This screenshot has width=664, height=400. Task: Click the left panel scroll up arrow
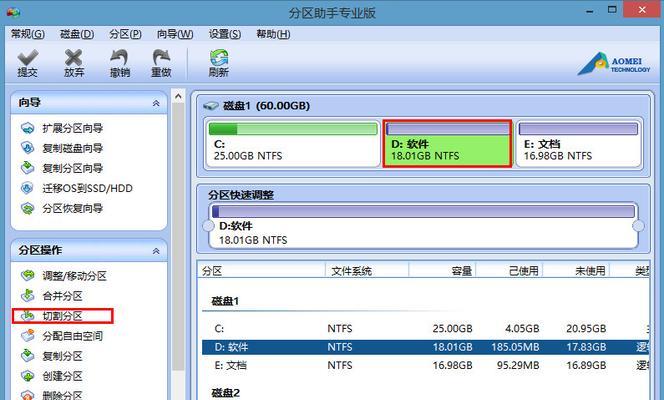(x=178, y=97)
